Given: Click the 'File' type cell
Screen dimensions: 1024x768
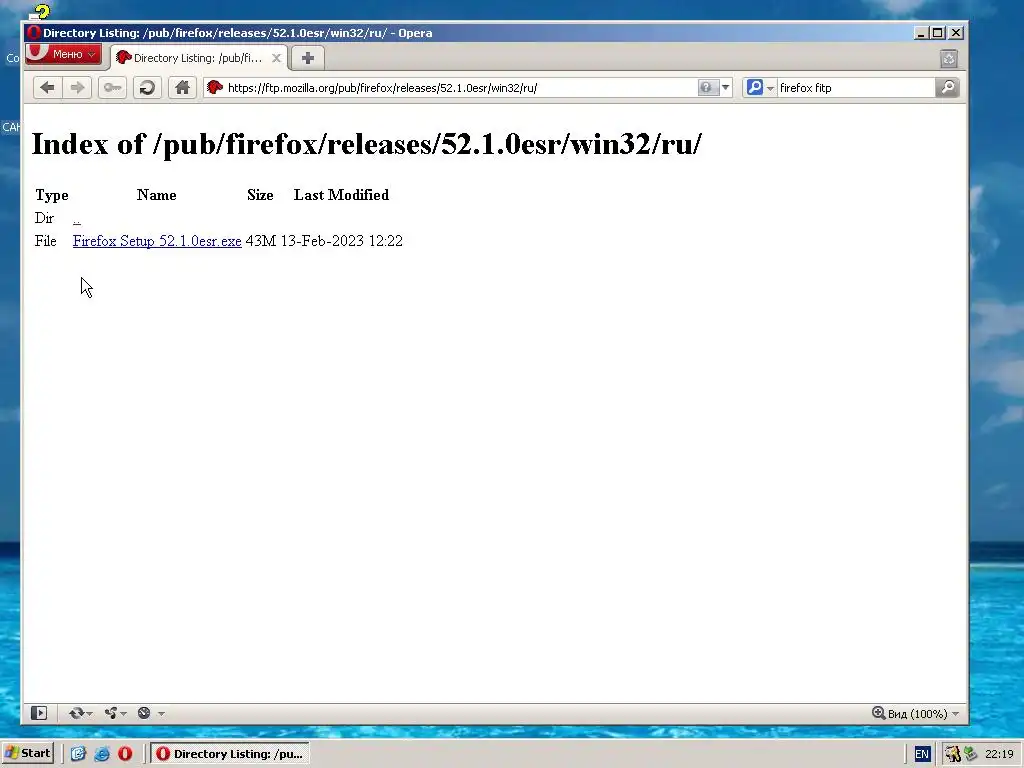Looking at the screenshot, I should 46,241.
